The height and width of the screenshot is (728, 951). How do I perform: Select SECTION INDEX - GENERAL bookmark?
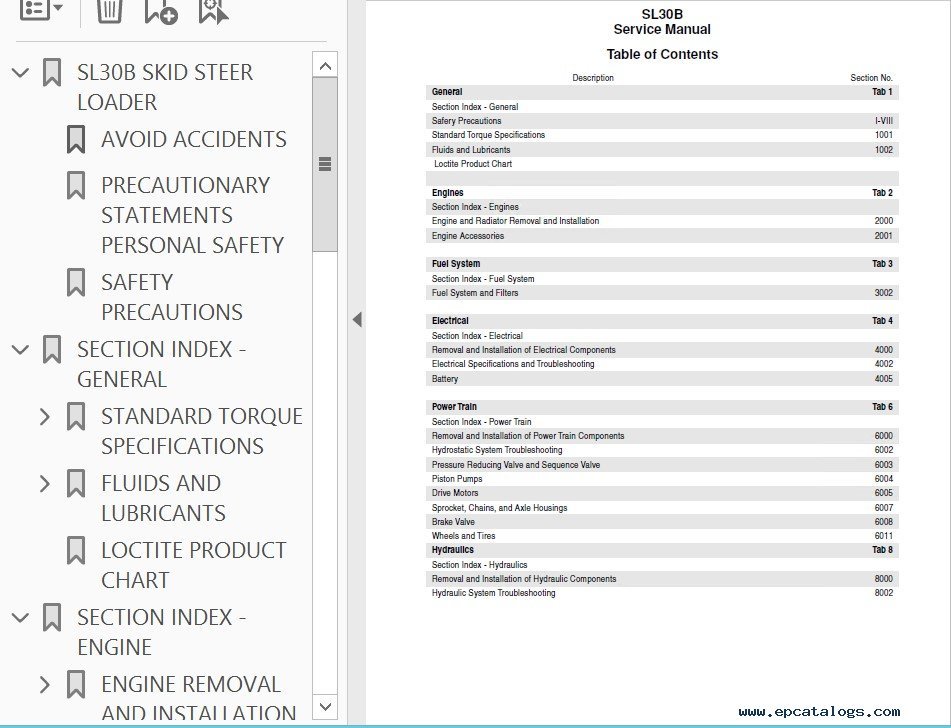pyautogui.click(x=161, y=364)
